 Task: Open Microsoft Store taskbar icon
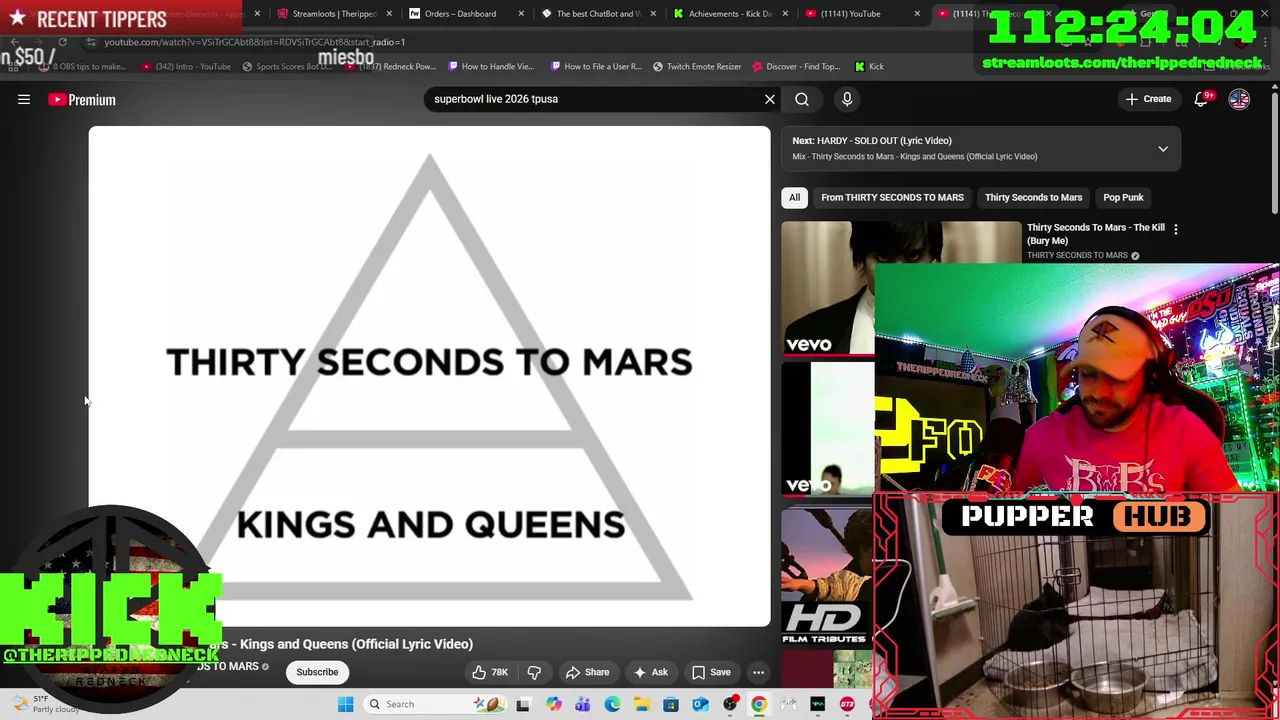pos(671,704)
